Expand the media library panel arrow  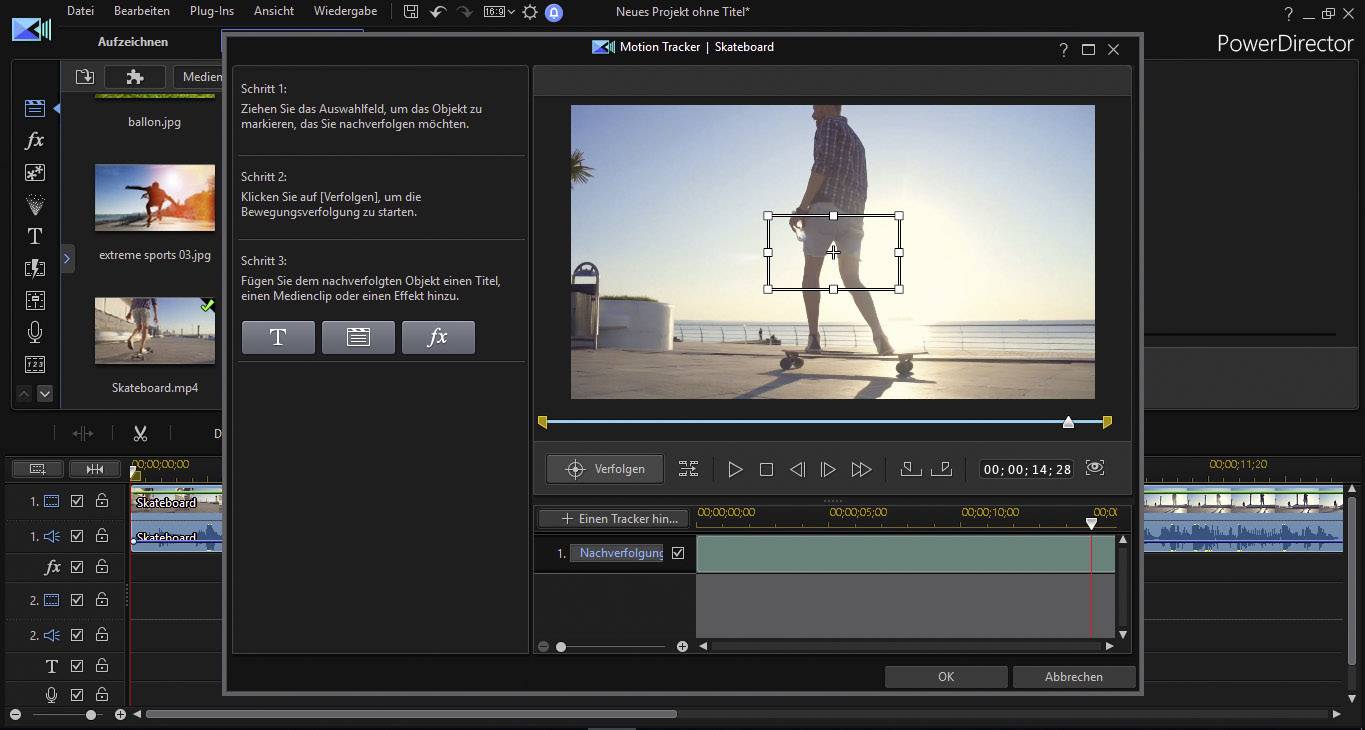(67, 259)
